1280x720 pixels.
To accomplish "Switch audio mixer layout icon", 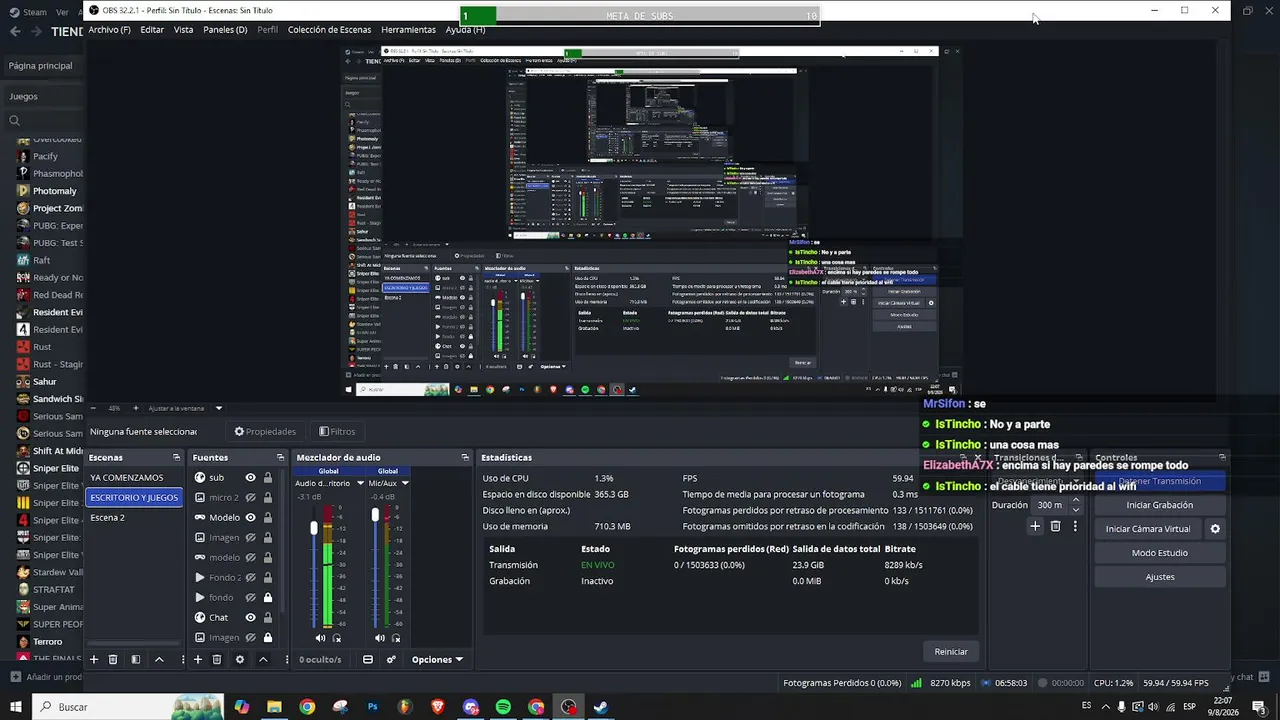I will [x=368, y=659].
